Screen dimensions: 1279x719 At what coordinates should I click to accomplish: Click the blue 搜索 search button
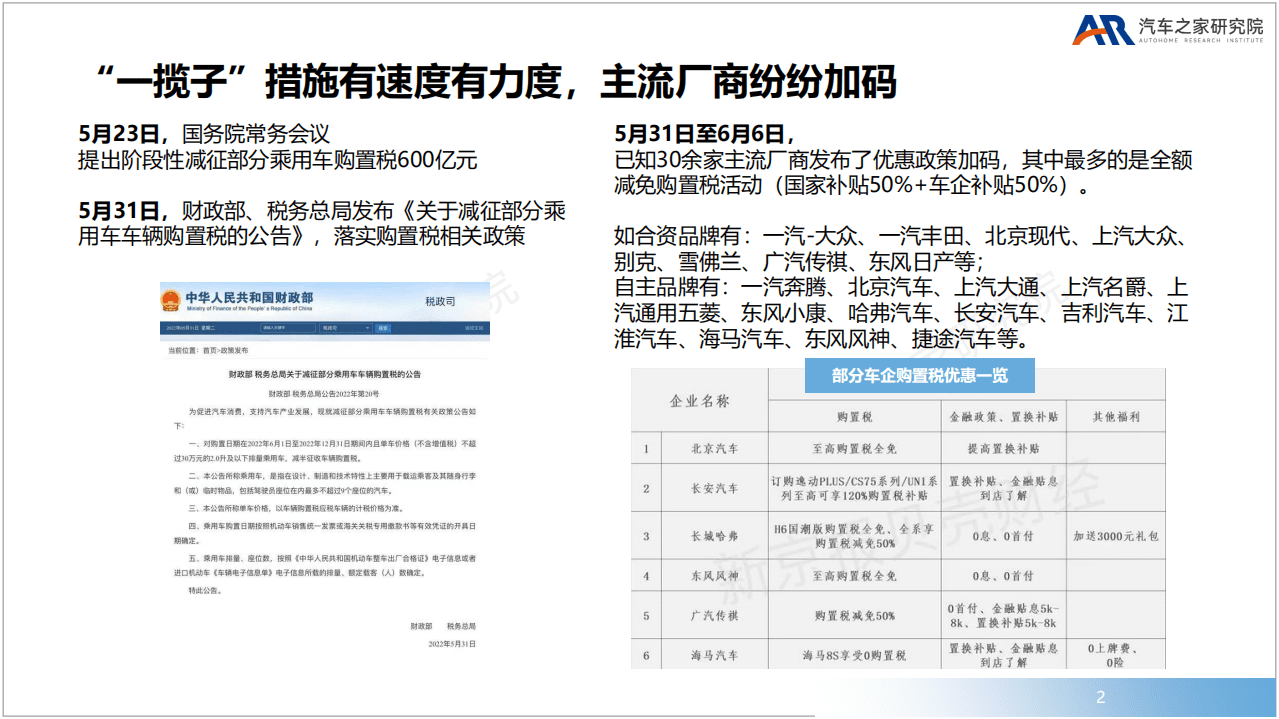pos(385,328)
